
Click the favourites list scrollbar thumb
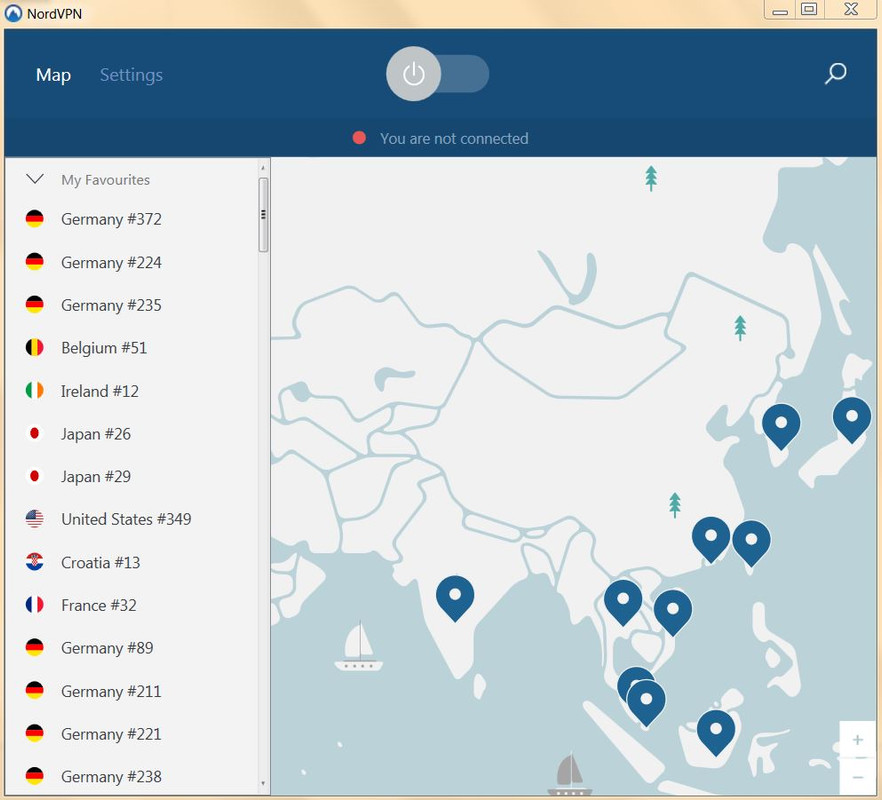pos(263,215)
